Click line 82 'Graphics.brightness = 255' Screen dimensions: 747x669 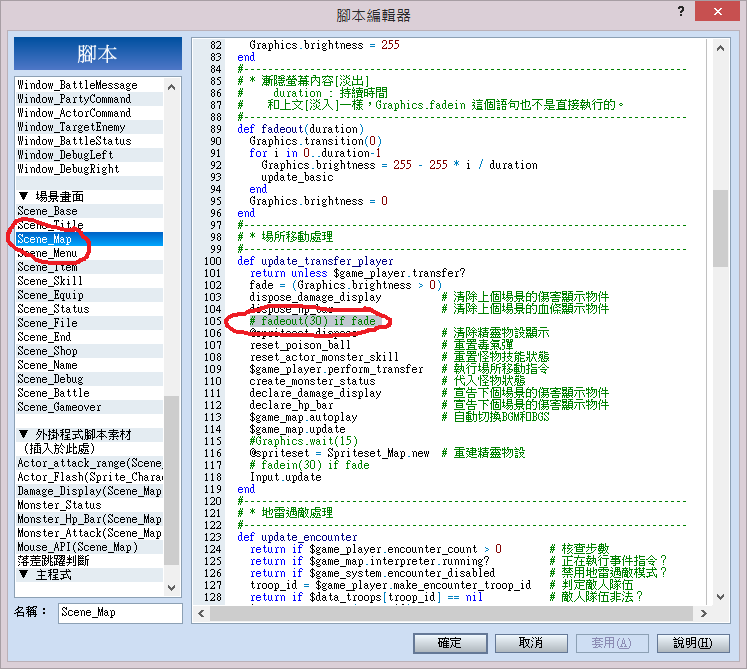(324, 45)
